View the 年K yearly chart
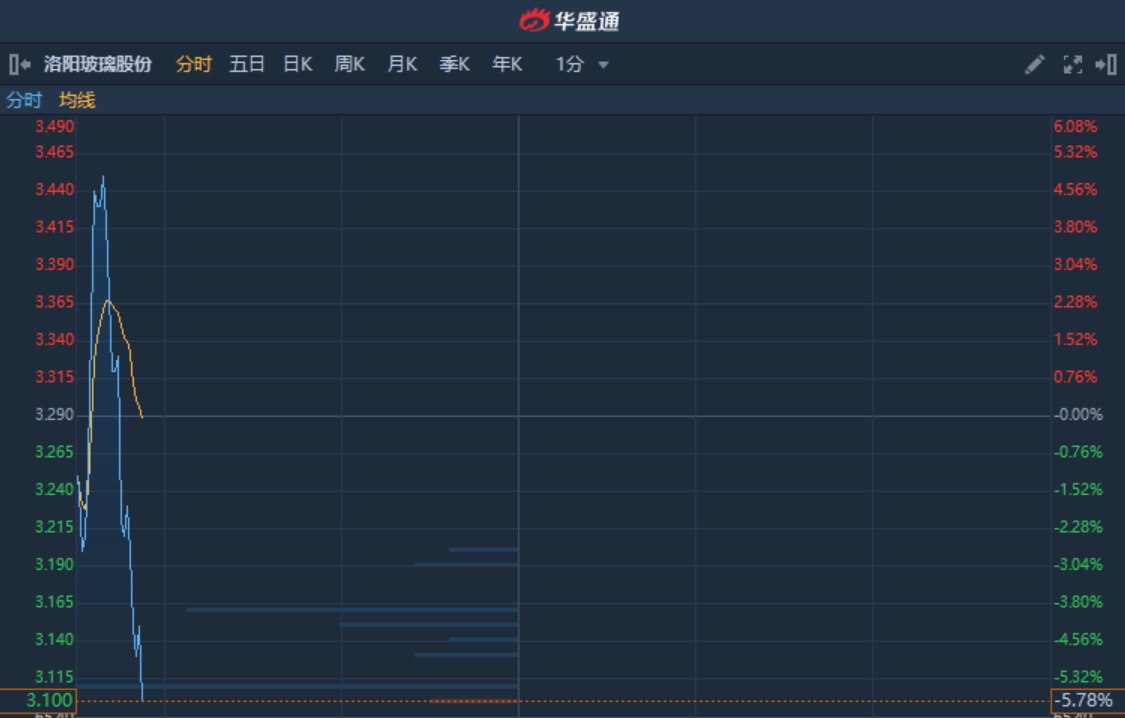Viewport: 1125px width, 718px height. 507,65
